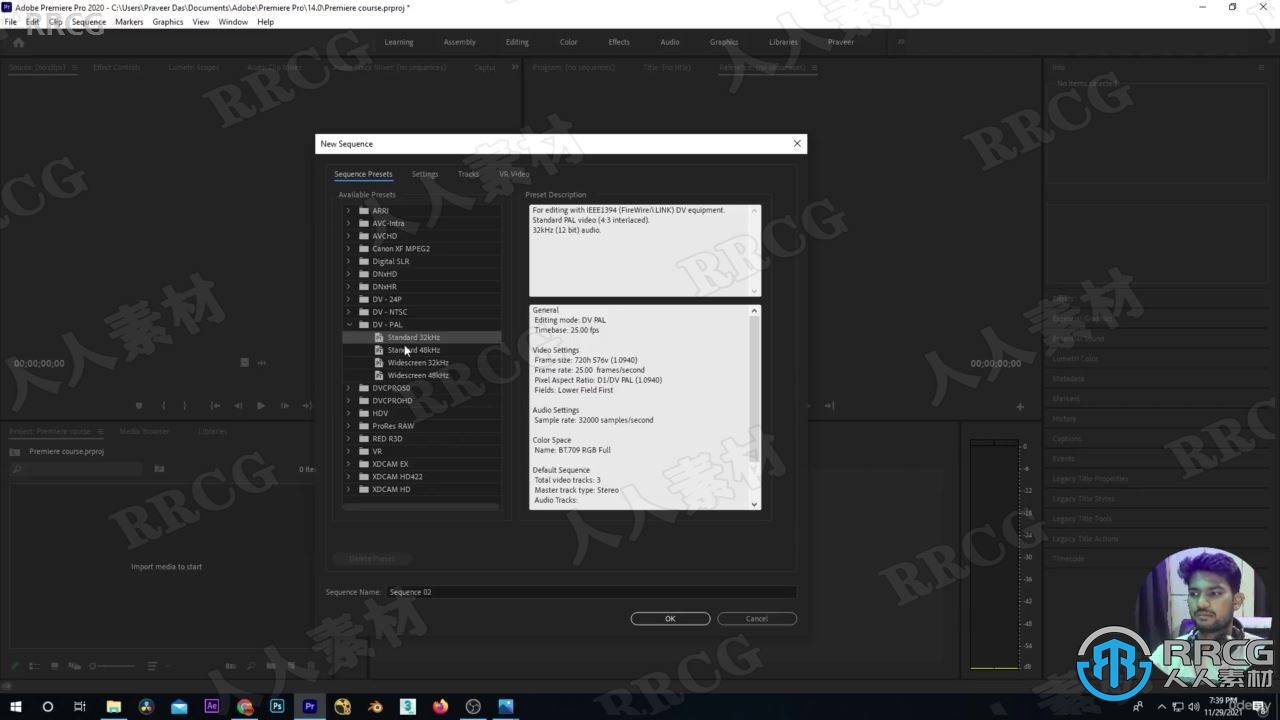Launch Blender from the taskbar
1280x720 pixels.
pos(375,706)
